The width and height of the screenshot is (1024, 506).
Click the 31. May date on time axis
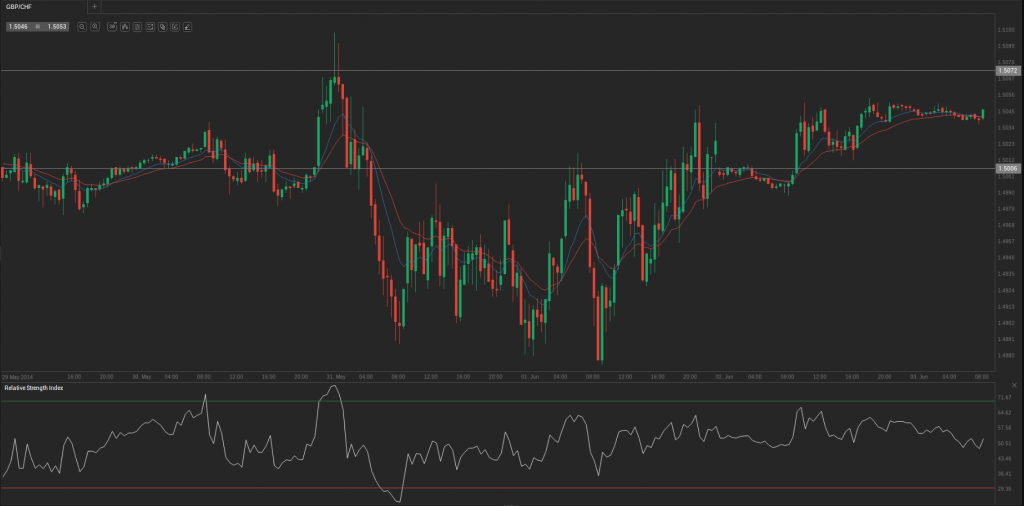(x=335, y=377)
